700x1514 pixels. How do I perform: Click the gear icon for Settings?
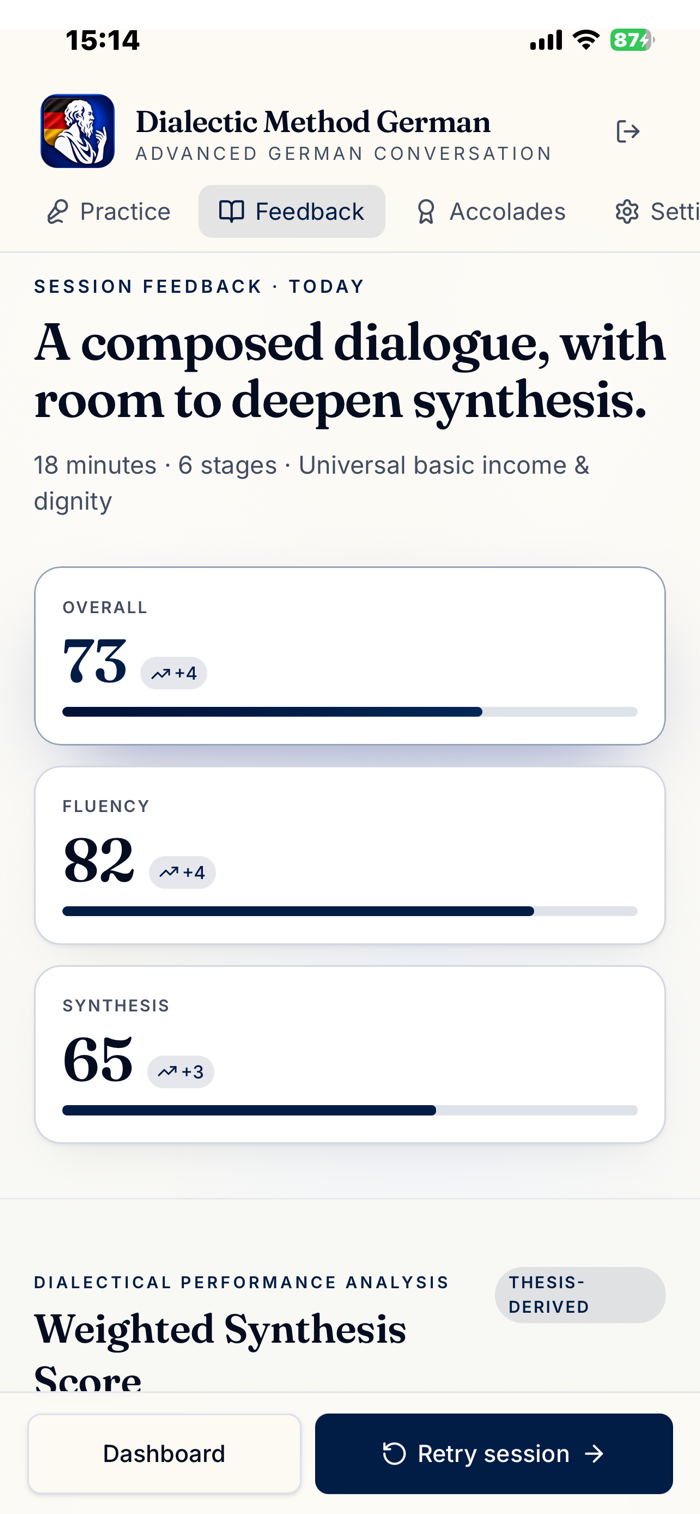click(627, 212)
